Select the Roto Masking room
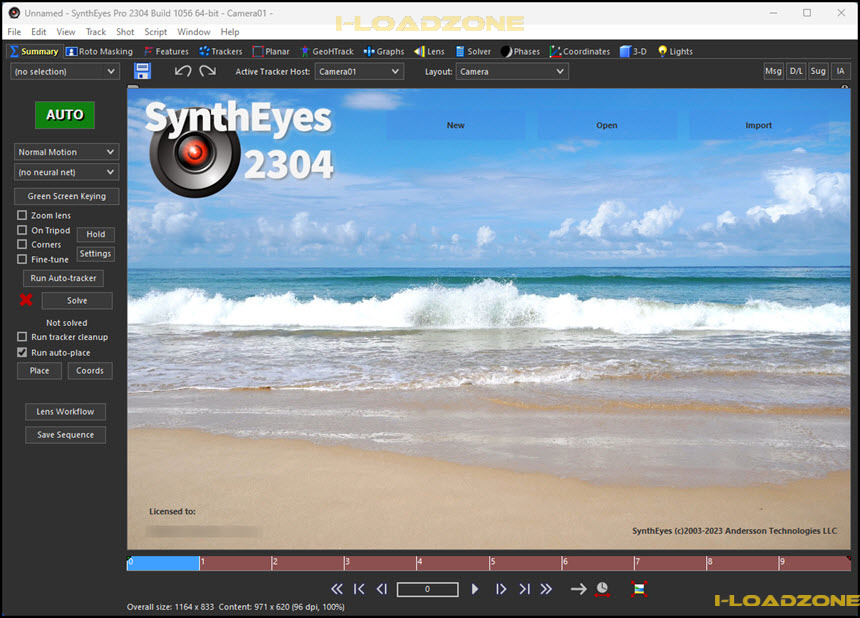Screen dimensions: 860x618 (x=99, y=51)
